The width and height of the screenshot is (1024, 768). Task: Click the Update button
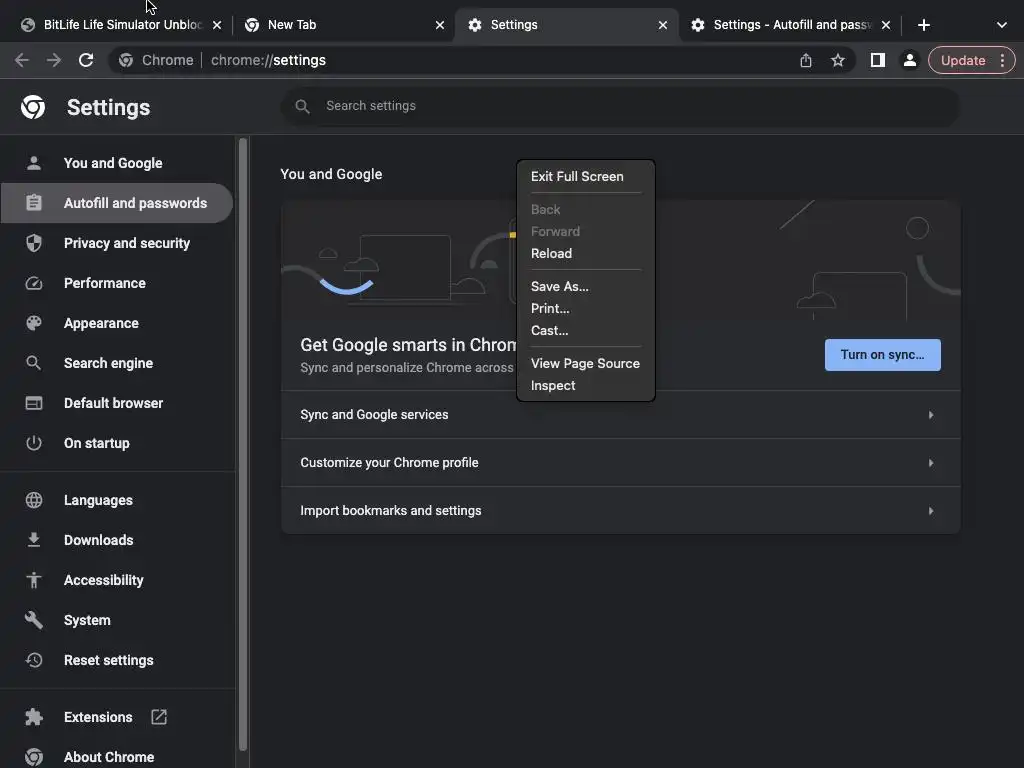962,60
